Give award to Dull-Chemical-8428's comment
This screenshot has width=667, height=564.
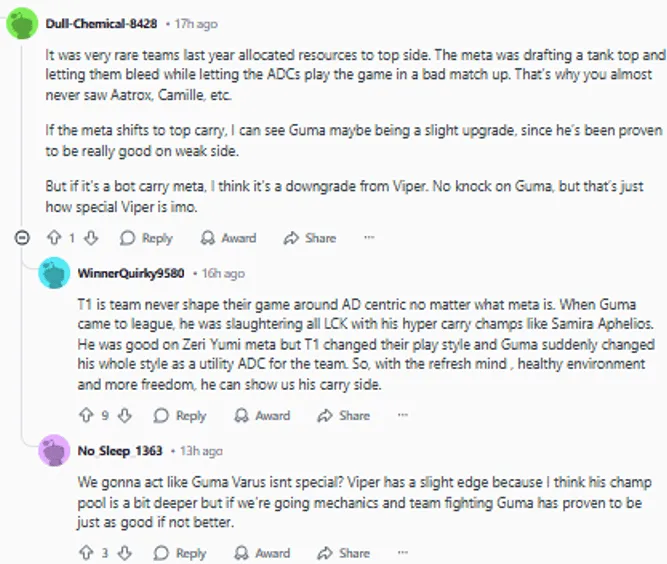point(228,238)
